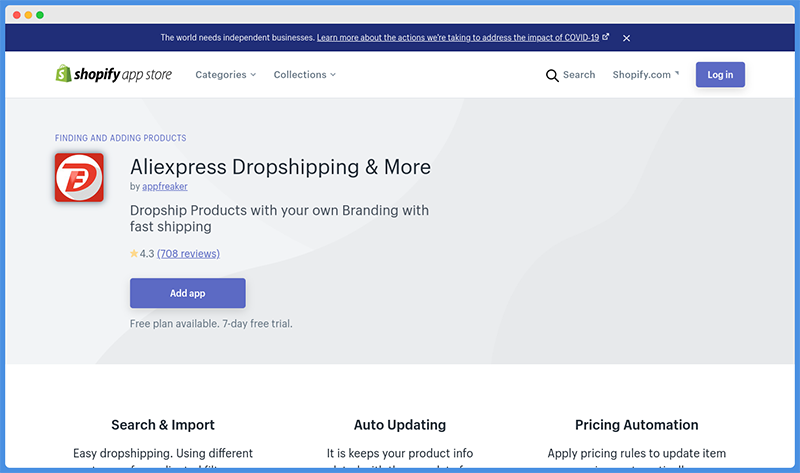The image size is (800, 473).
Task: Click the 4.3 rating value
Action: coord(147,254)
